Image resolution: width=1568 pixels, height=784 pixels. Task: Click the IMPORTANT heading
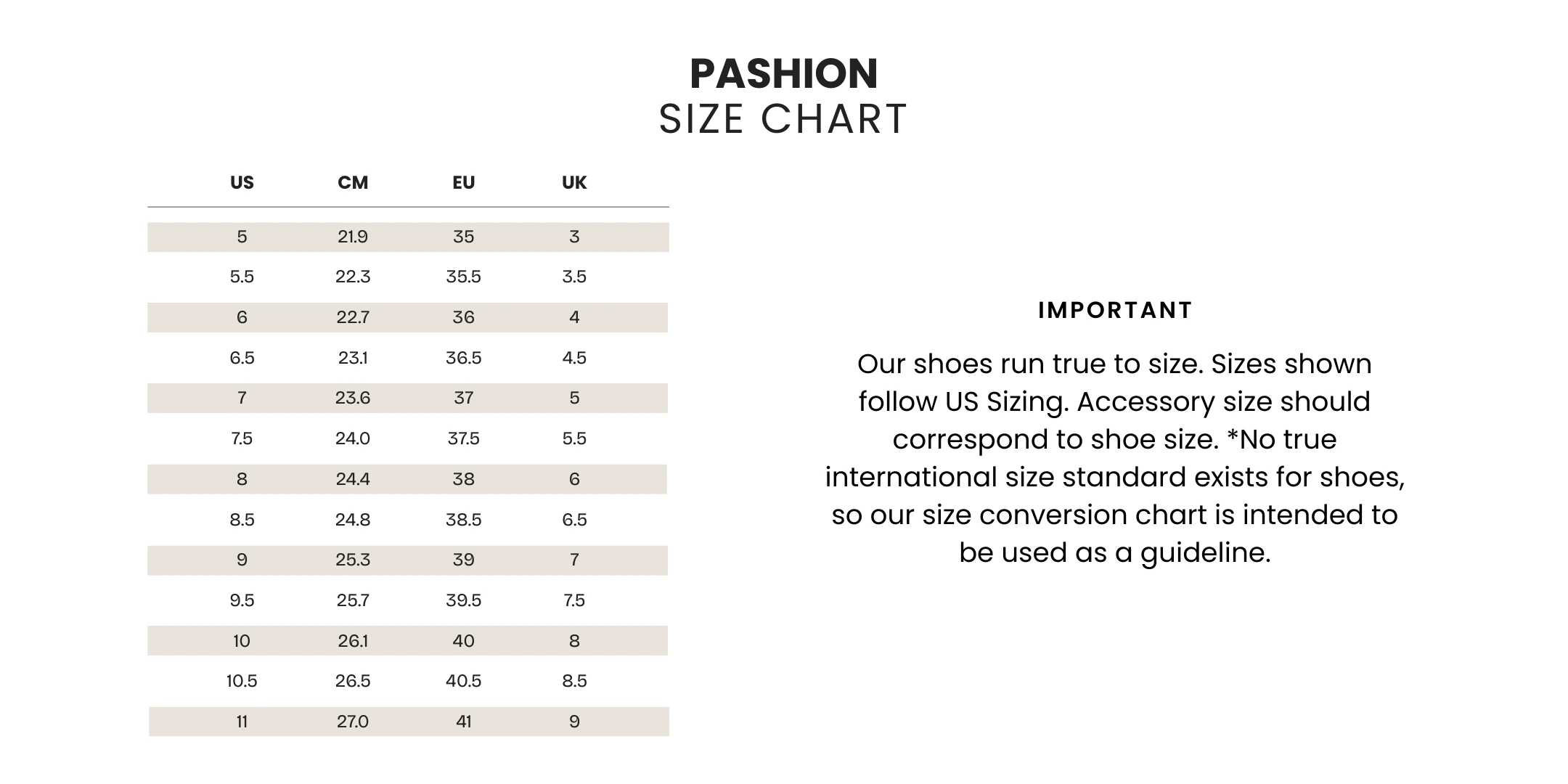click(x=1115, y=310)
